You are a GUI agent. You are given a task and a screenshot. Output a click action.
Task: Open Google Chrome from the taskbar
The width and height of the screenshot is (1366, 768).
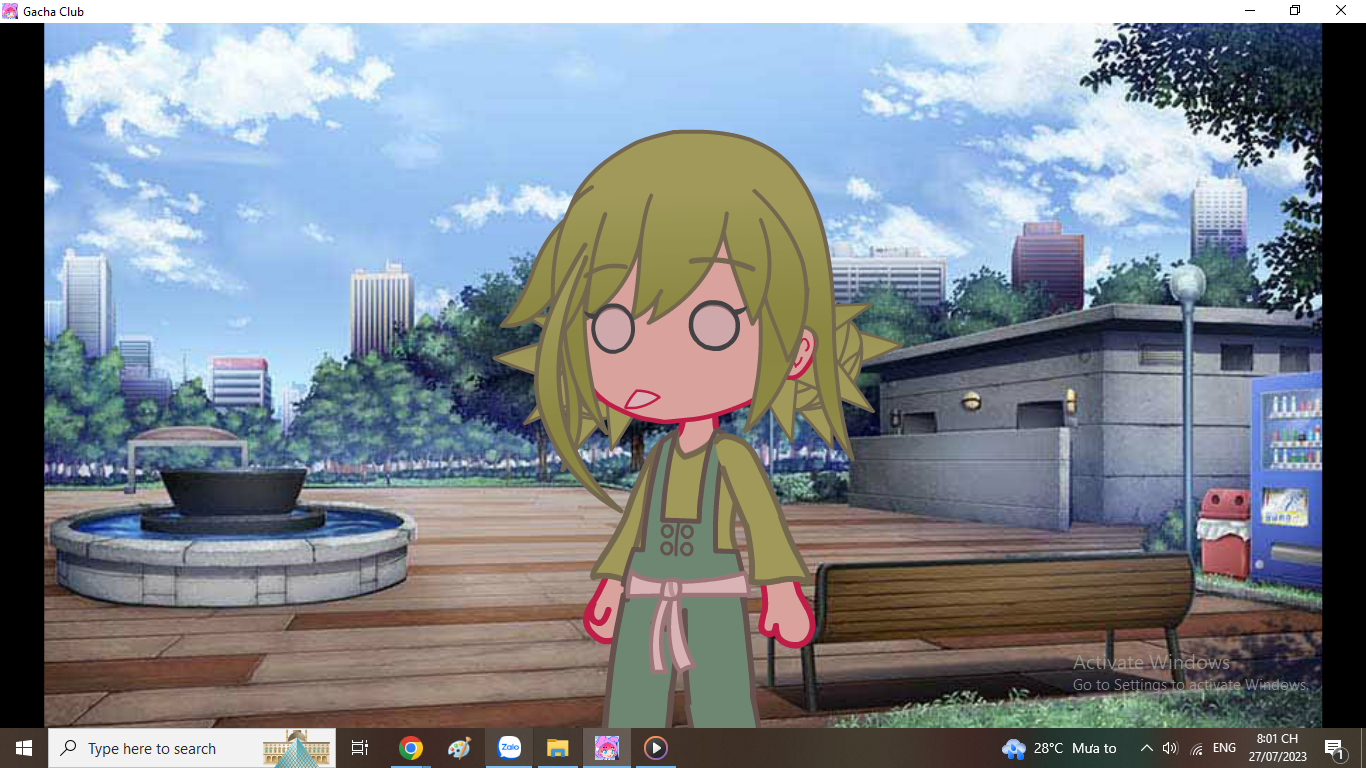[410, 748]
